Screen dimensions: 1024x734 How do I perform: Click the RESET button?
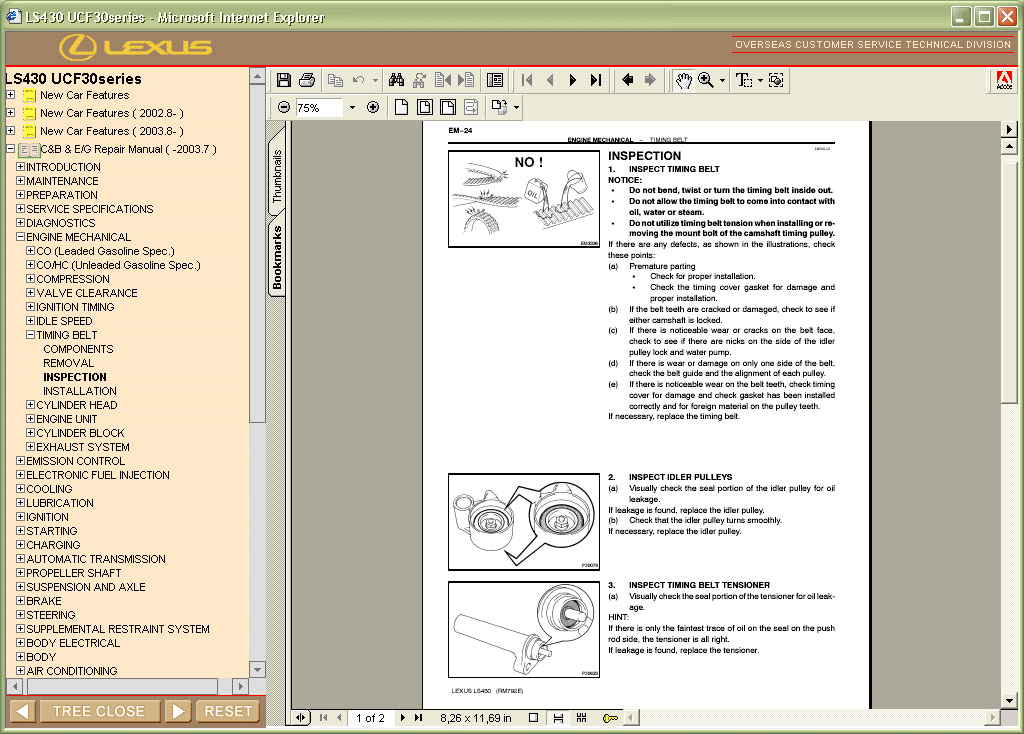[228, 711]
